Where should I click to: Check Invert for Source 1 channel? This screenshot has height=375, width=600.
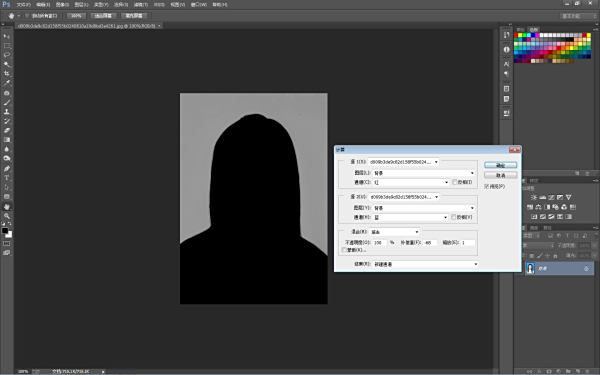(455, 182)
